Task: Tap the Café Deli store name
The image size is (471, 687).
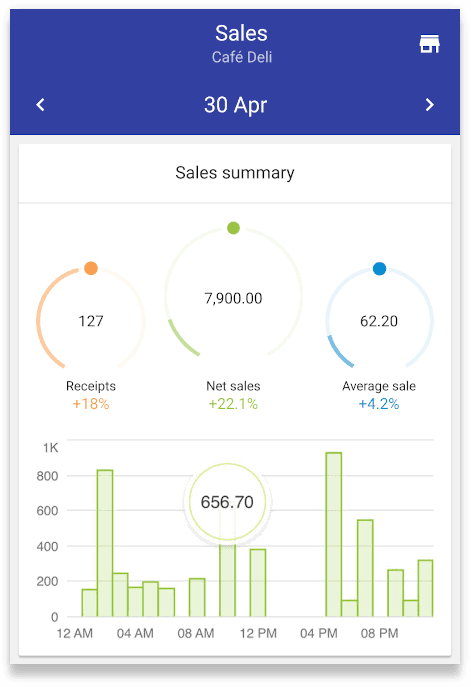Action: click(242, 57)
